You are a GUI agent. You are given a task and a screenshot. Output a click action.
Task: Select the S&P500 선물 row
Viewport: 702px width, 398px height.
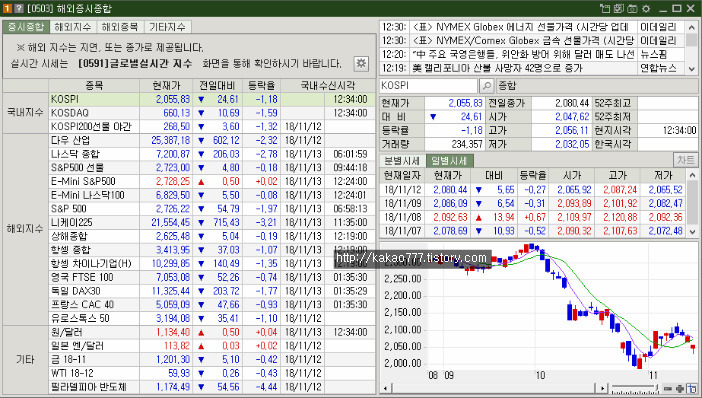[x=212, y=168]
